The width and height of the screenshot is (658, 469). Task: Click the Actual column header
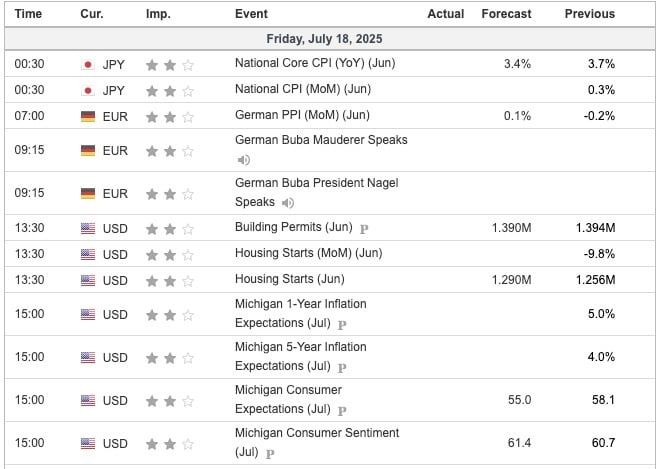click(446, 14)
